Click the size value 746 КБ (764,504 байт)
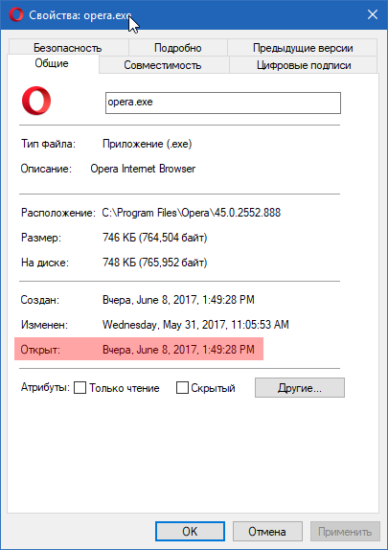 155,238
